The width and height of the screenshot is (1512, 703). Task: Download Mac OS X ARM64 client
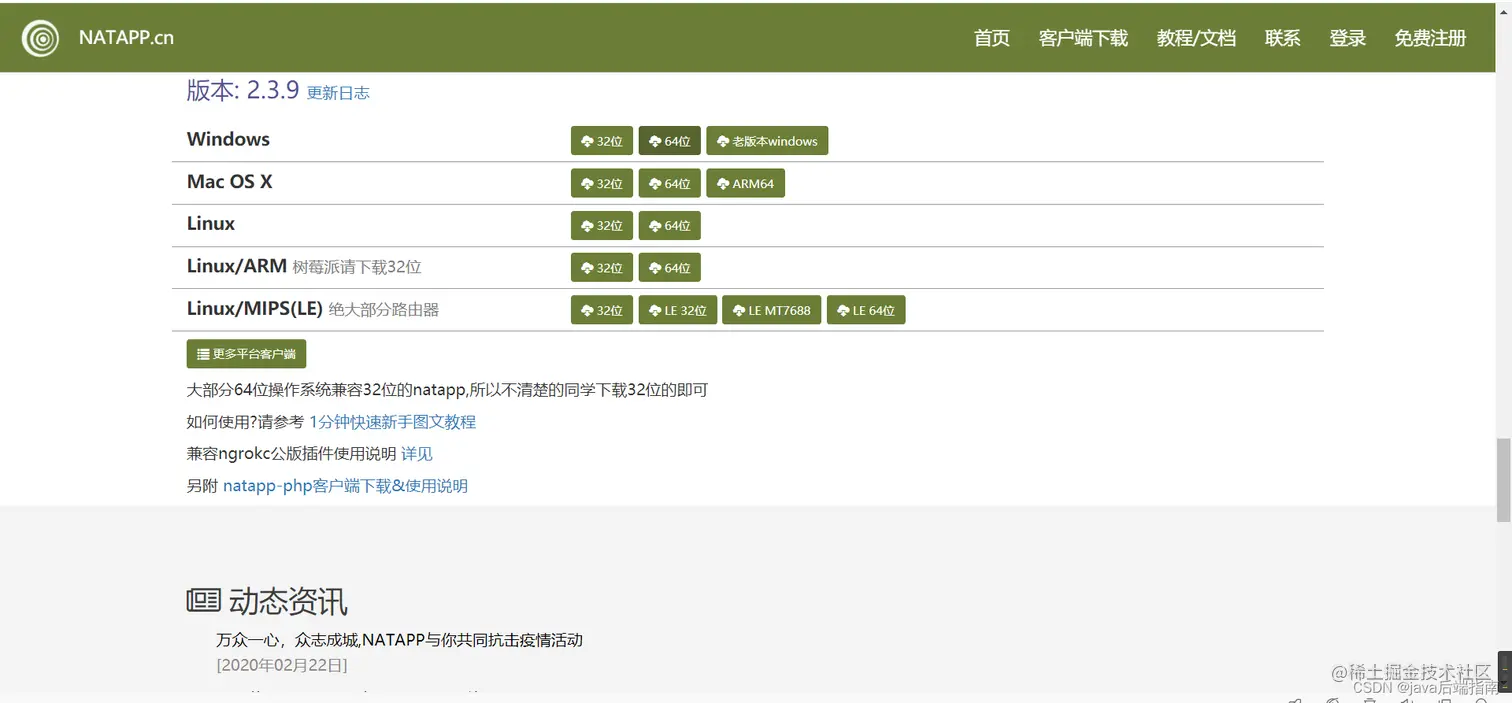(746, 183)
